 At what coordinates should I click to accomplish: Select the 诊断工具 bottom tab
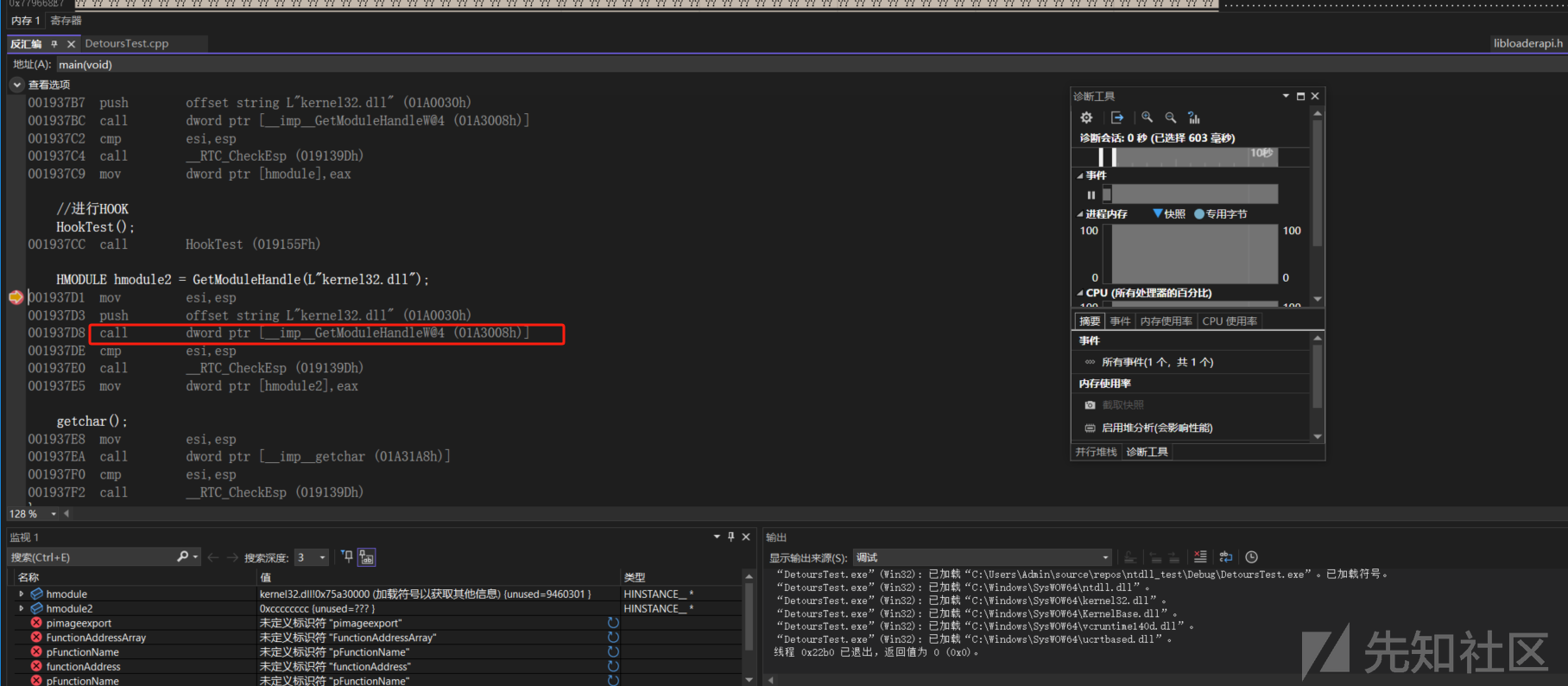click(x=1147, y=452)
